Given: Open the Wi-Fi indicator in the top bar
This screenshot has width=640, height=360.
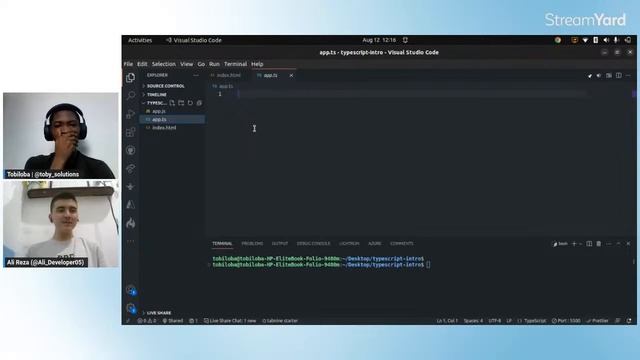Looking at the screenshot, I should [585, 40].
